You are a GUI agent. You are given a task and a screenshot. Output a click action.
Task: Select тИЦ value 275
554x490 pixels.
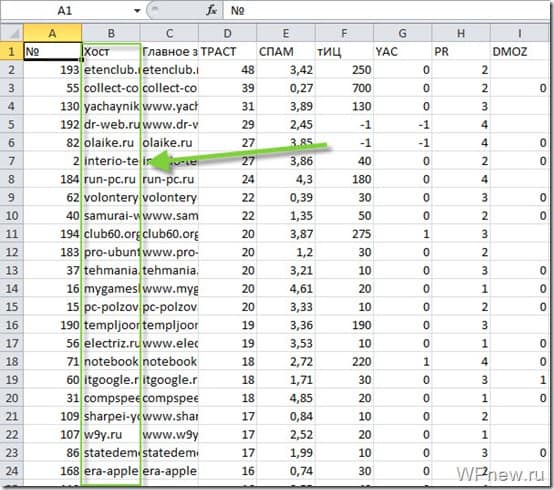coord(344,234)
